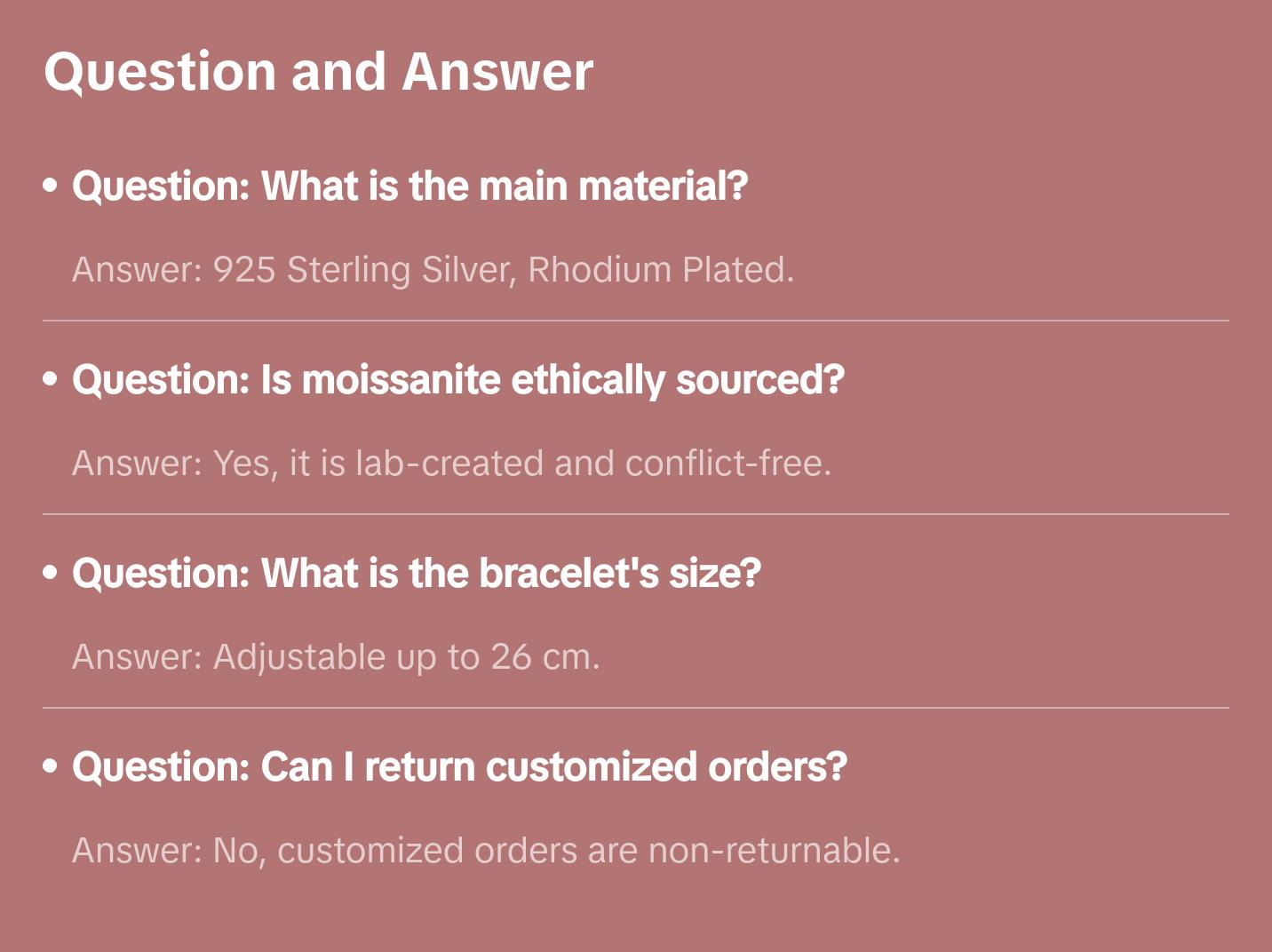
Task: Expand 'What is the bracelet's size?' question
Action: (416, 574)
